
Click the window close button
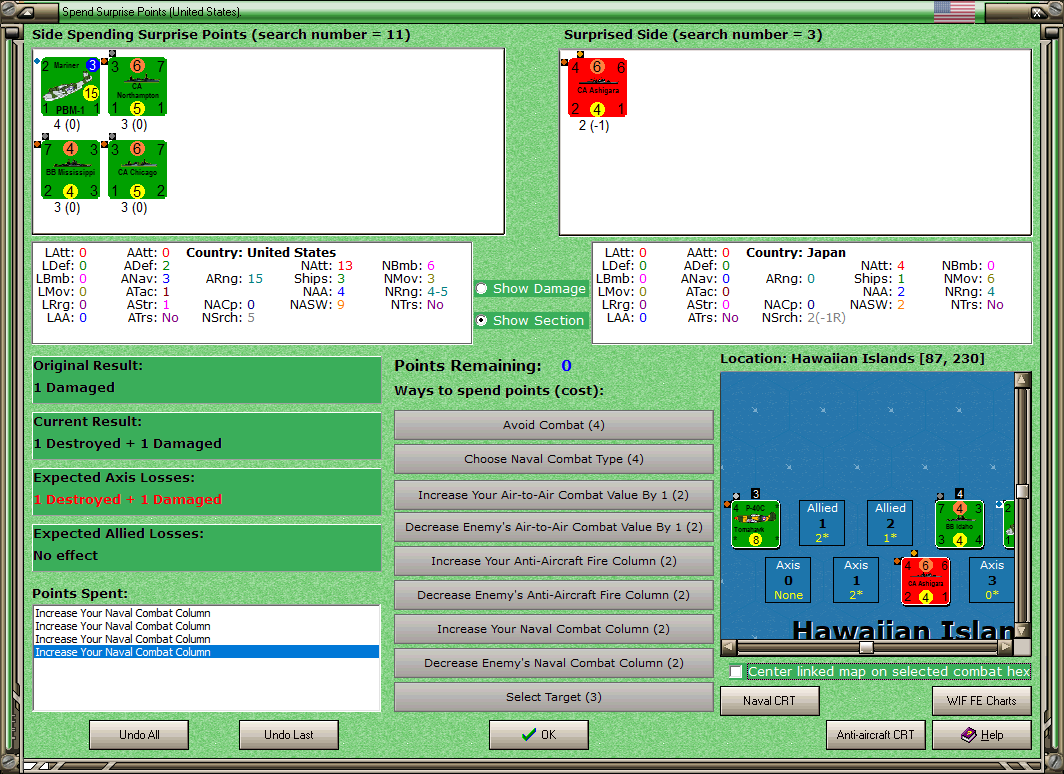coord(1038,12)
